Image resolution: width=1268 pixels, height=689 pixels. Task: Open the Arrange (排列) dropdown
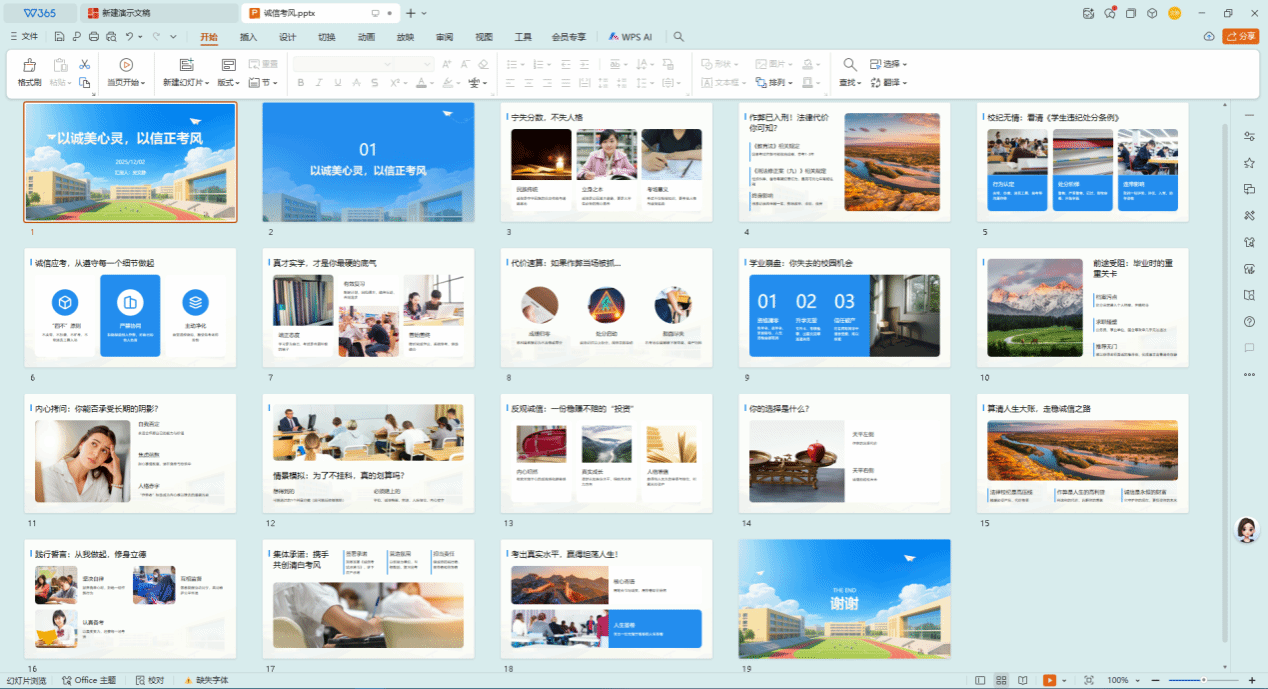(x=781, y=83)
